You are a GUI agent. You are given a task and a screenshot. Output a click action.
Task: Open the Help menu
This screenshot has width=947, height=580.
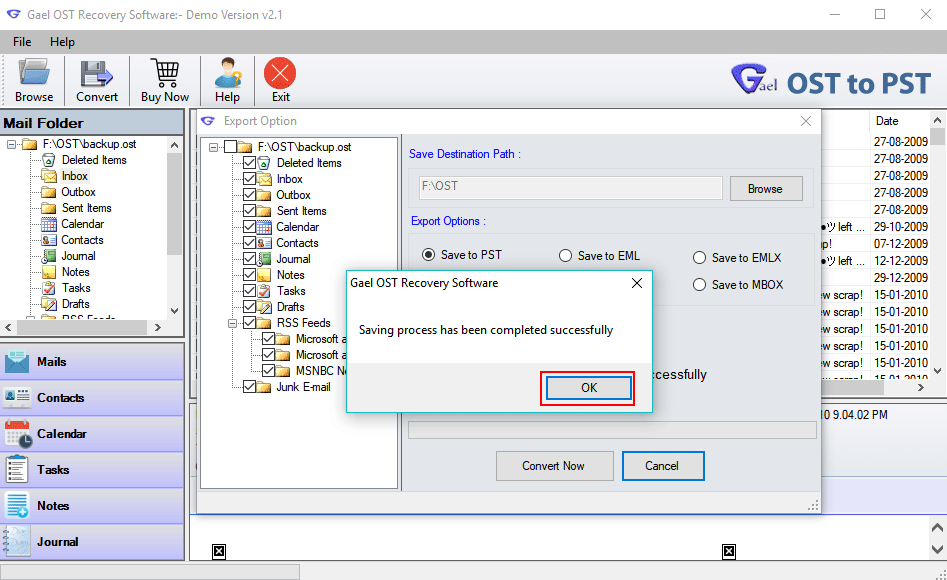pos(62,42)
